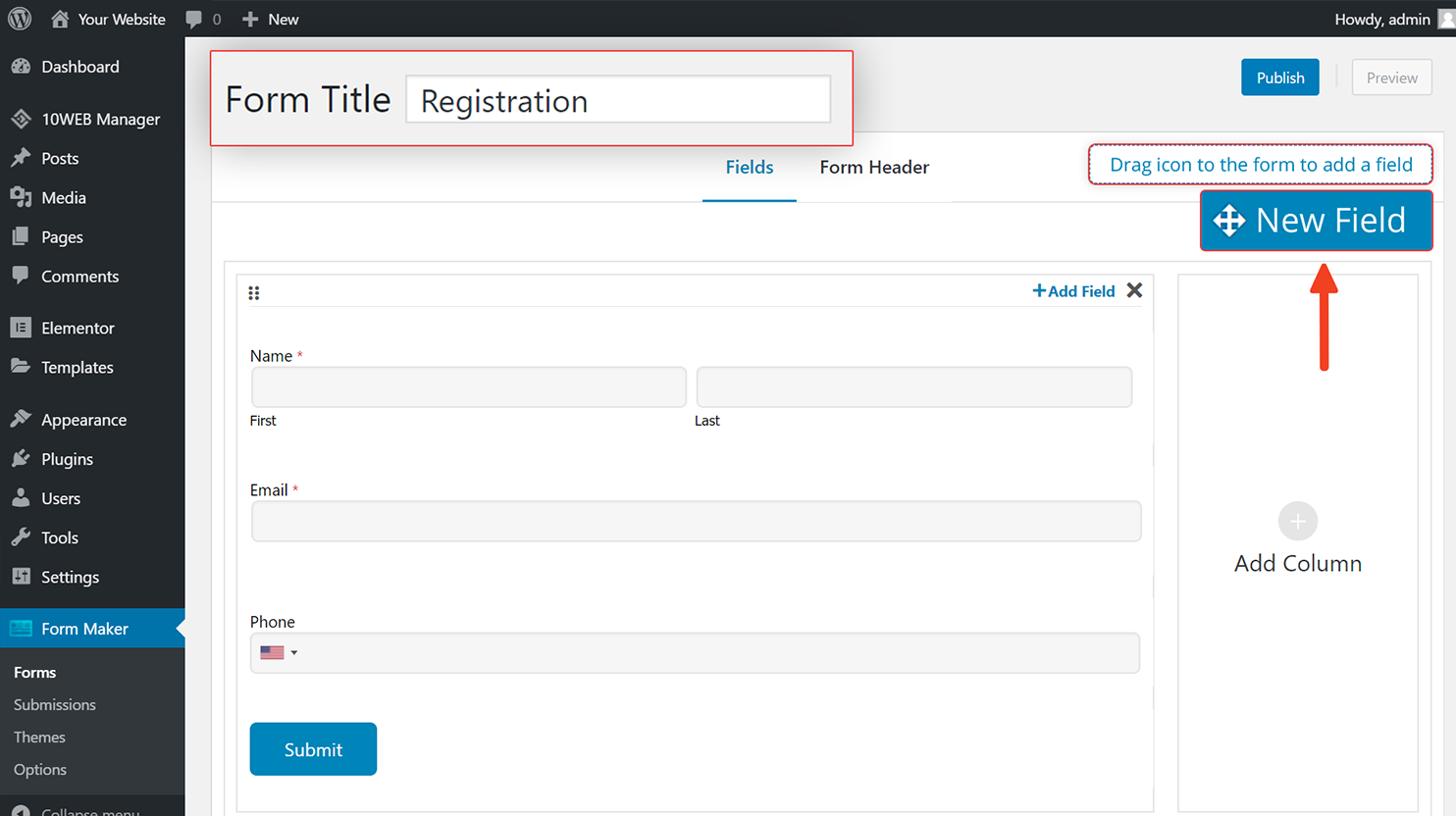Open Submissions submenu item
This screenshot has height=816, width=1456.
[x=55, y=705]
